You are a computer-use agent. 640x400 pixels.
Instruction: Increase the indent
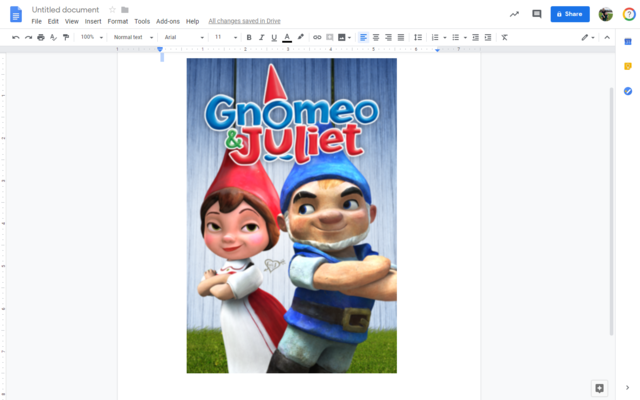(488, 37)
